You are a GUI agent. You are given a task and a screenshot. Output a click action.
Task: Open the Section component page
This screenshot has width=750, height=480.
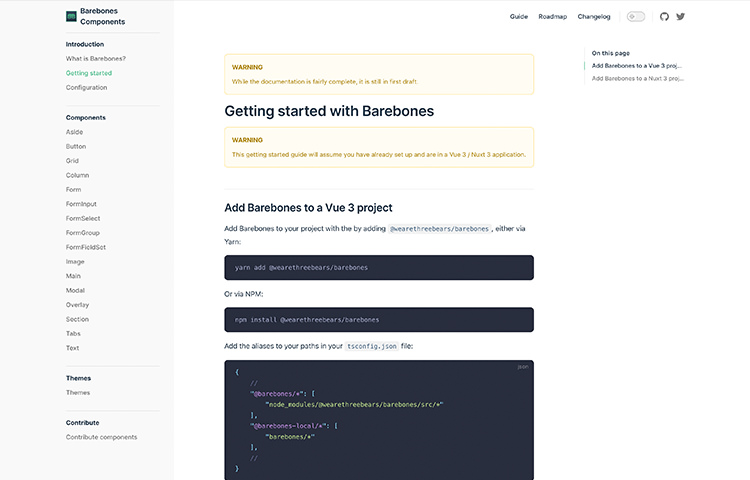tap(77, 319)
